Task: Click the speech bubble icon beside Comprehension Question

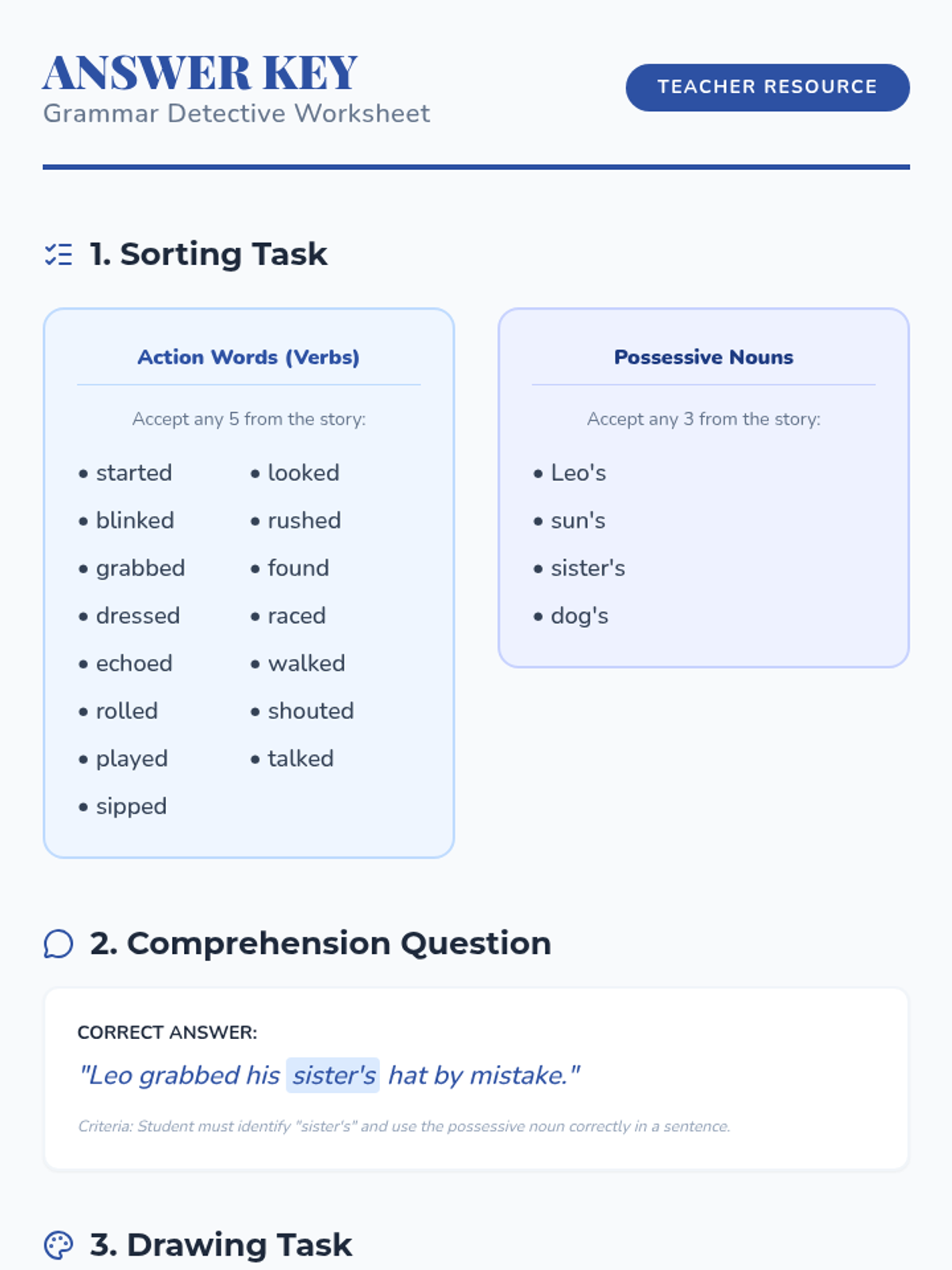Action: click(58, 944)
